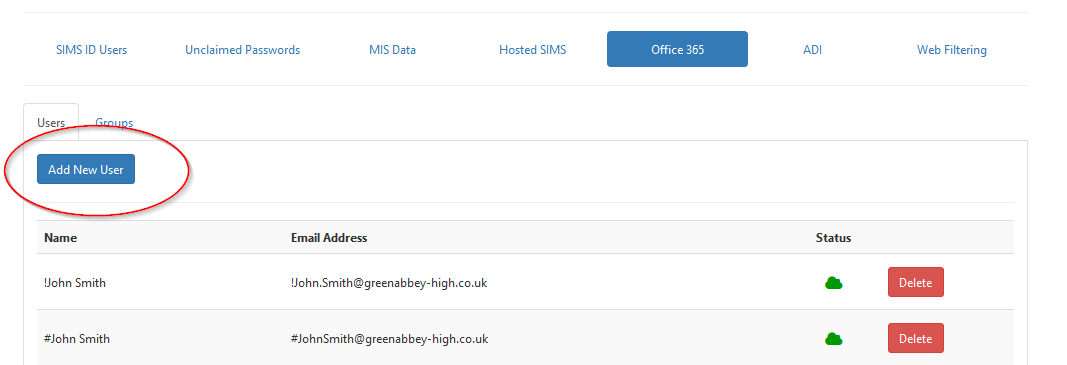
Task: Click green cloud status icon for #John Smith
Action: click(834, 338)
